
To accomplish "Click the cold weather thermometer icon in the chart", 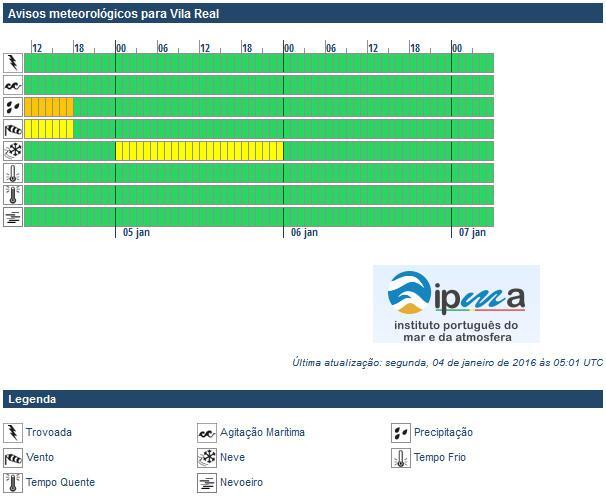I will (x=13, y=173).
